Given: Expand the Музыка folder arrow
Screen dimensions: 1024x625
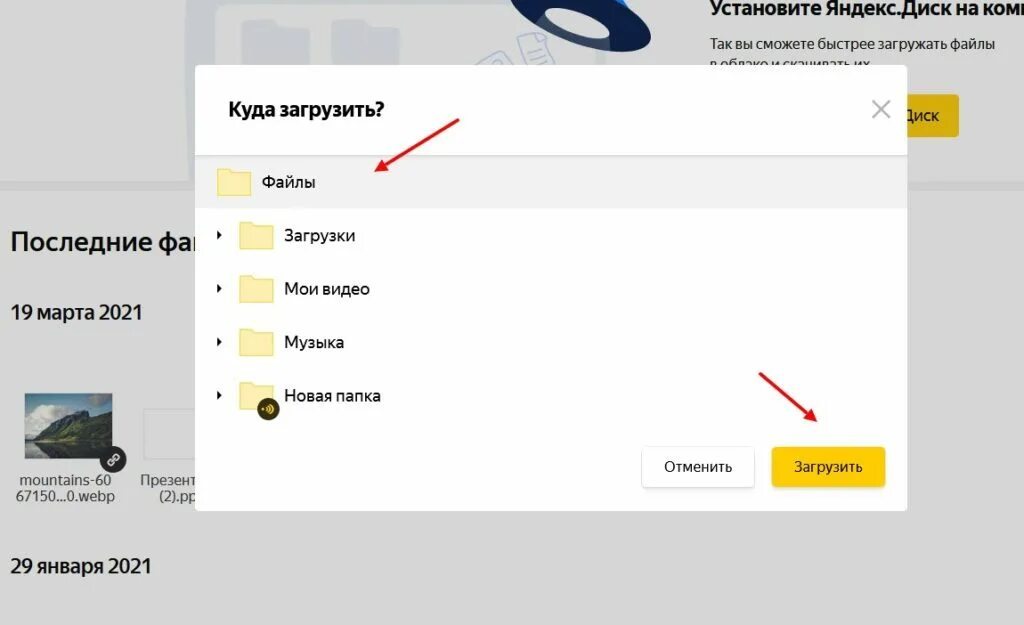Looking at the screenshot, I should [219, 342].
